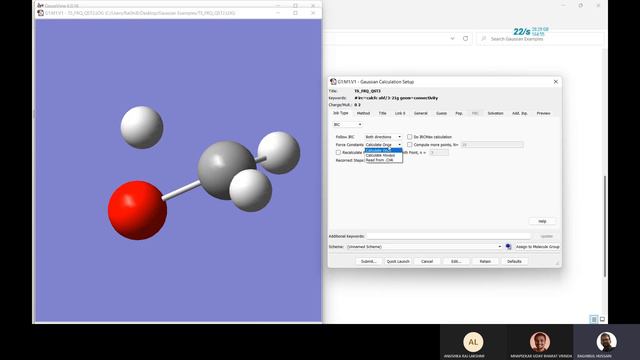Click the N= points input field

pyautogui.click(x=492, y=144)
